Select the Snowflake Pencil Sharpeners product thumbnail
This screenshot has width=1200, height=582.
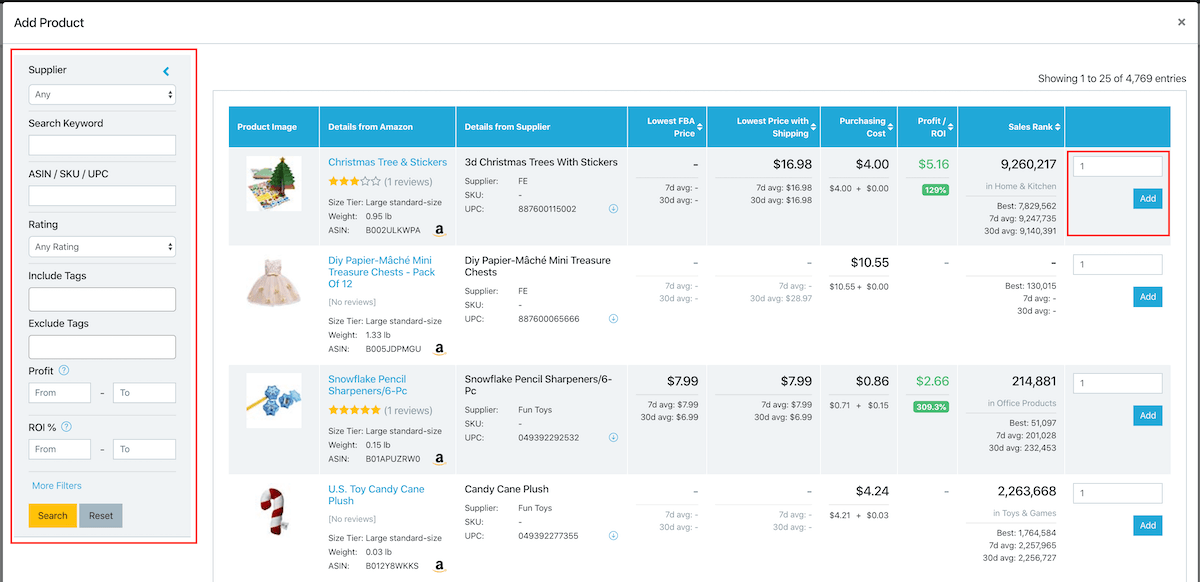(x=274, y=402)
